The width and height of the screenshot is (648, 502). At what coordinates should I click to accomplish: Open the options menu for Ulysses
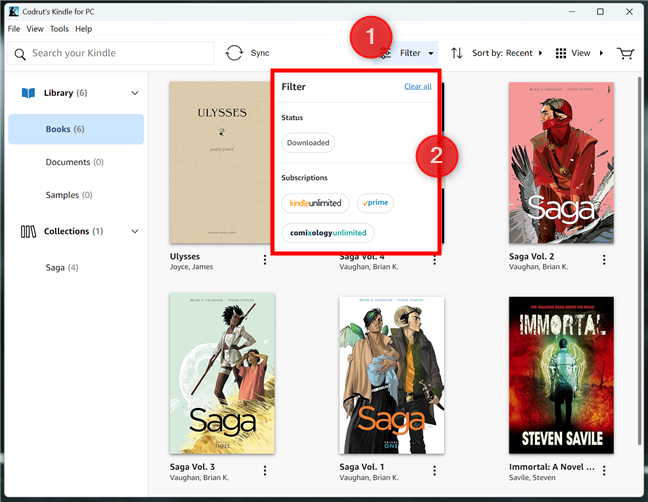pyautogui.click(x=265, y=259)
